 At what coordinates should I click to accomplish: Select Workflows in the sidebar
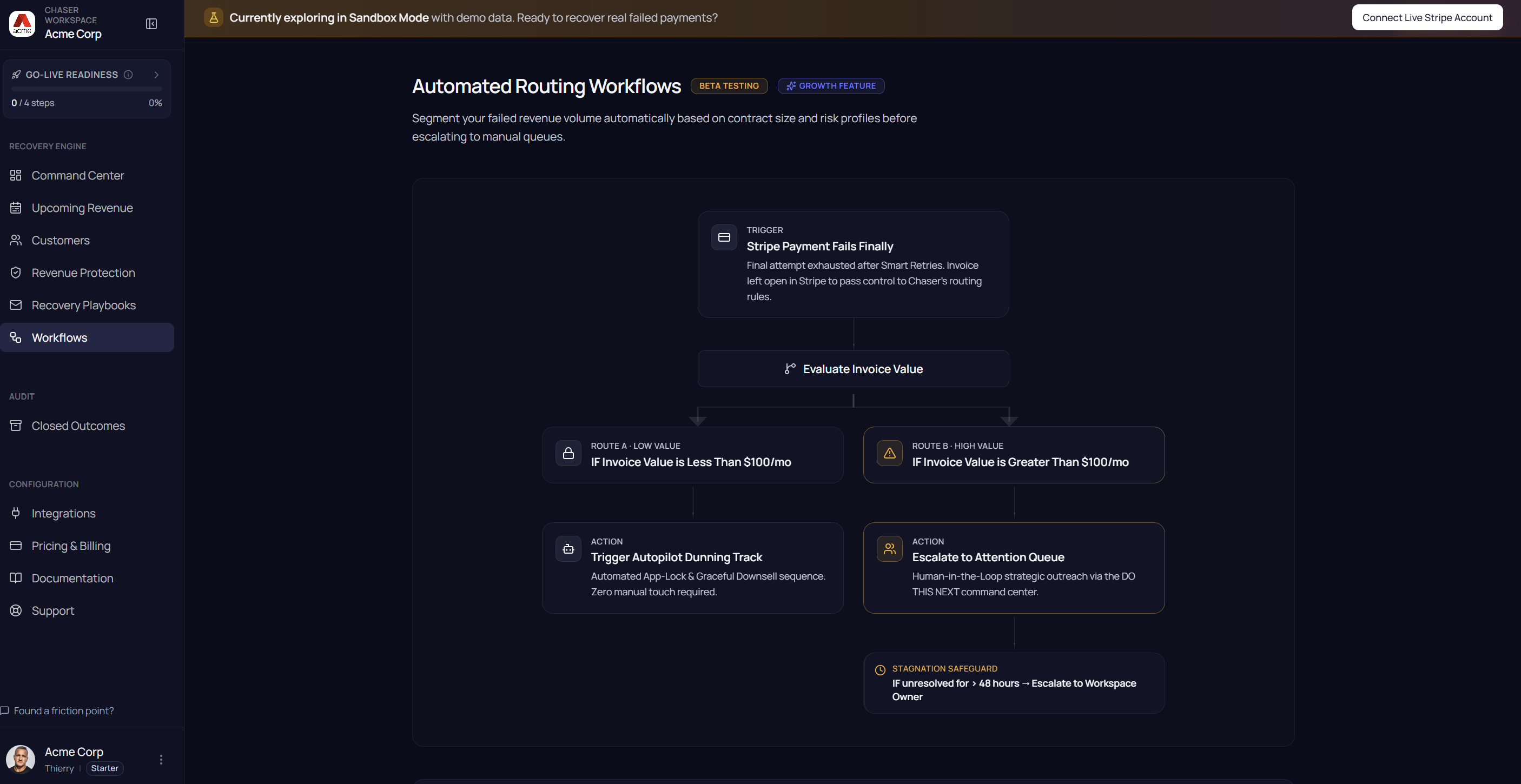87,338
